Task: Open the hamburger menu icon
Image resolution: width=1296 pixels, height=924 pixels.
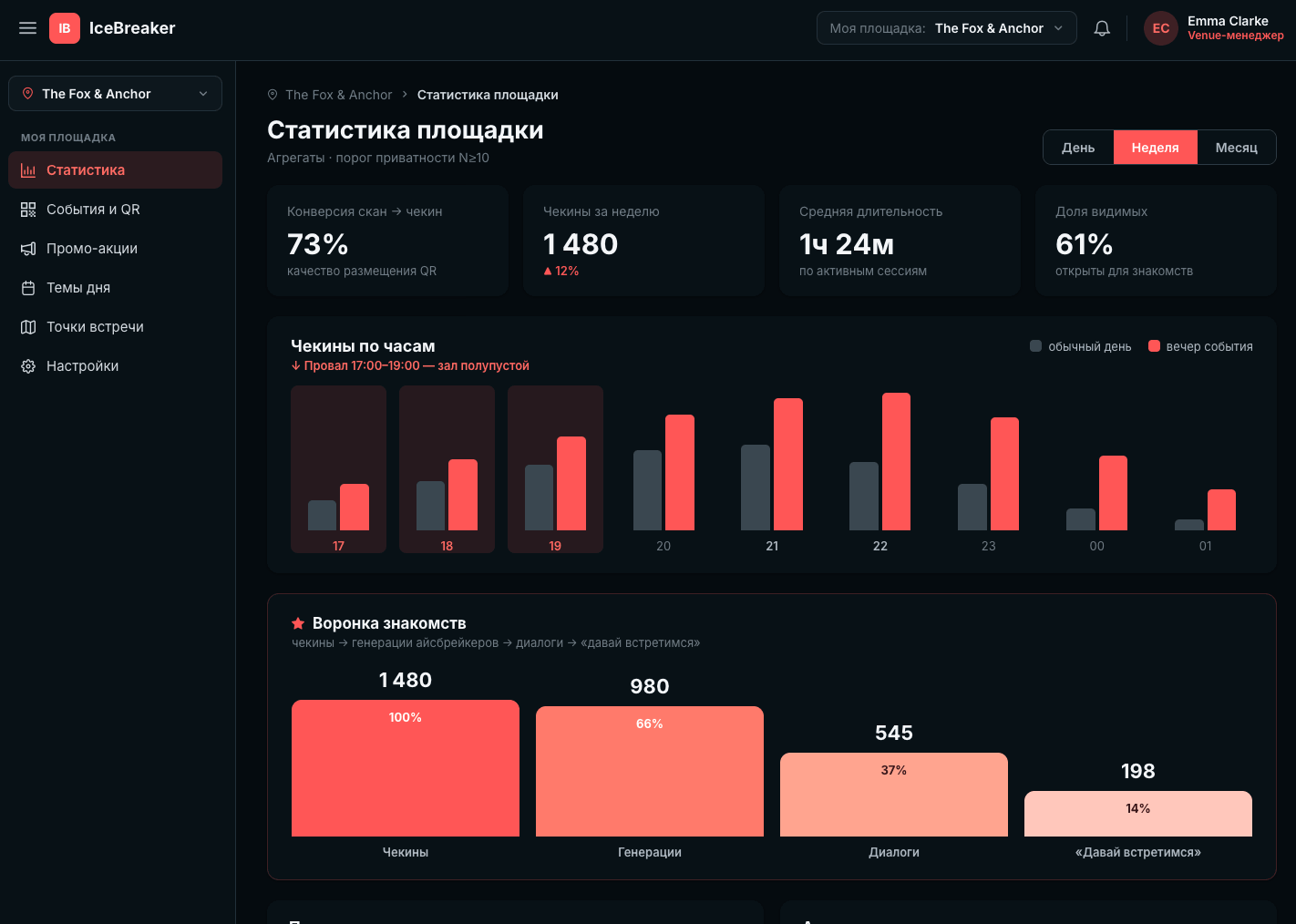Action: [28, 28]
